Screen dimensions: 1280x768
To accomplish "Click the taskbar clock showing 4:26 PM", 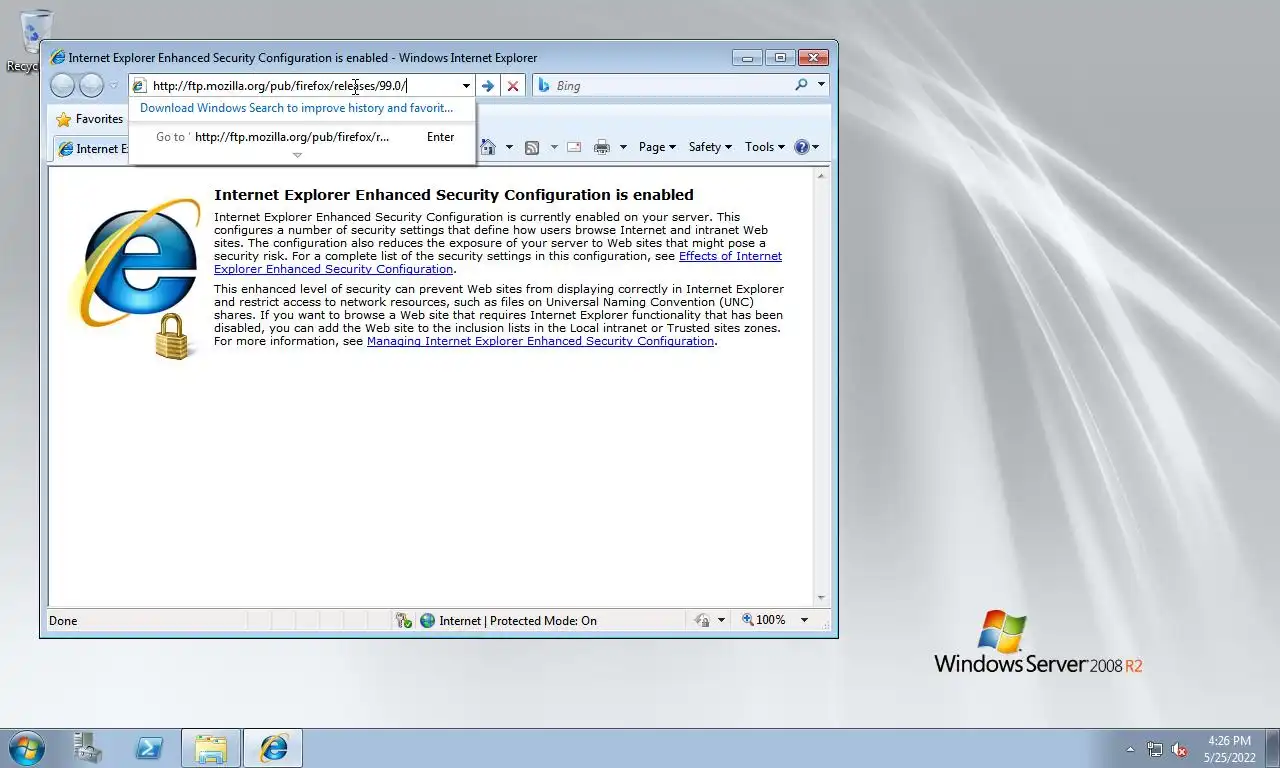I will click(x=1229, y=749).
